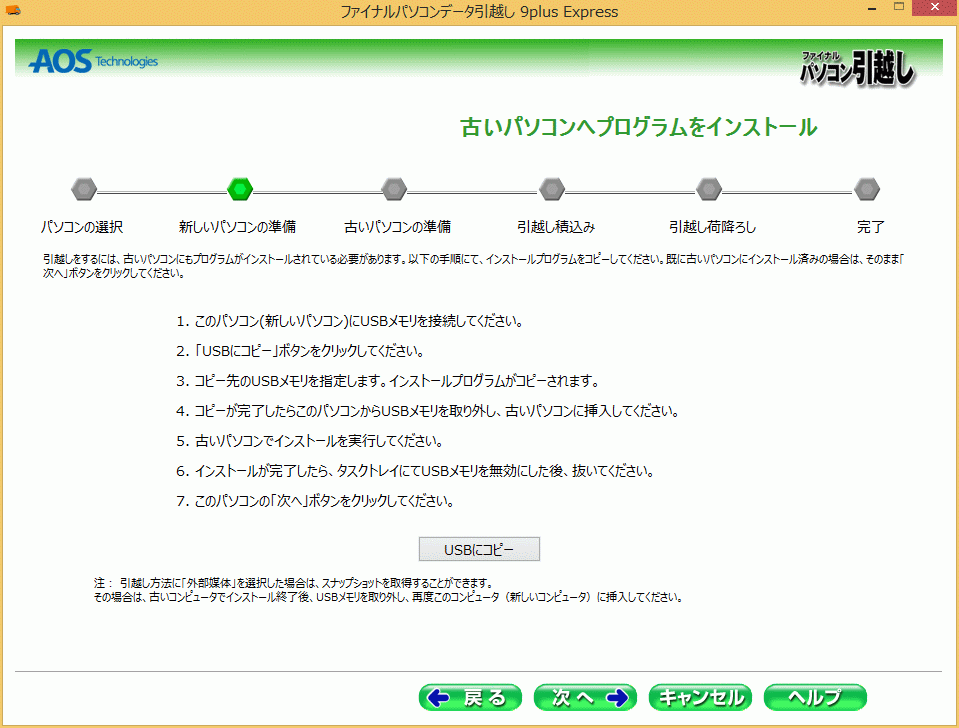959x728 pixels.
Task: Open help with ヘルプ button
Action: 814,697
